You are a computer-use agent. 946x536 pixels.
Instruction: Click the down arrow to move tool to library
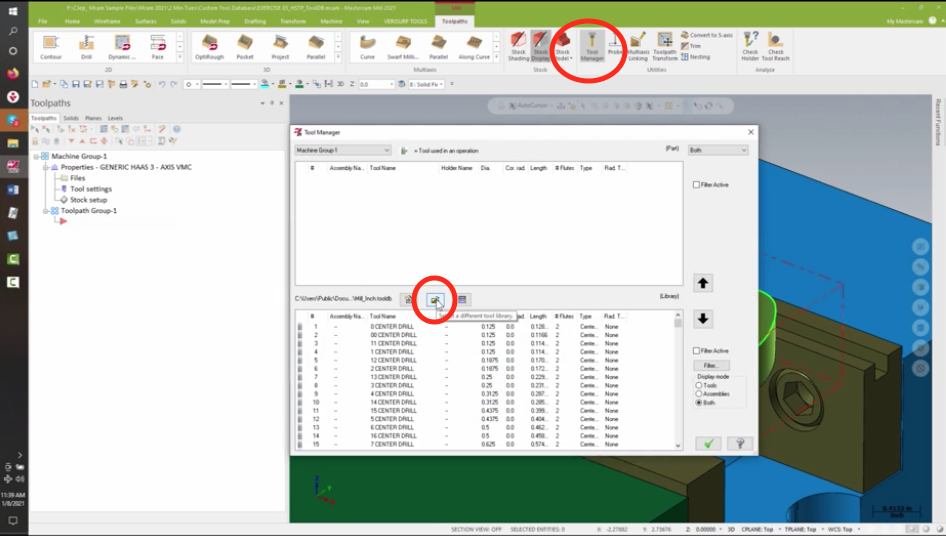tap(703, 319)
